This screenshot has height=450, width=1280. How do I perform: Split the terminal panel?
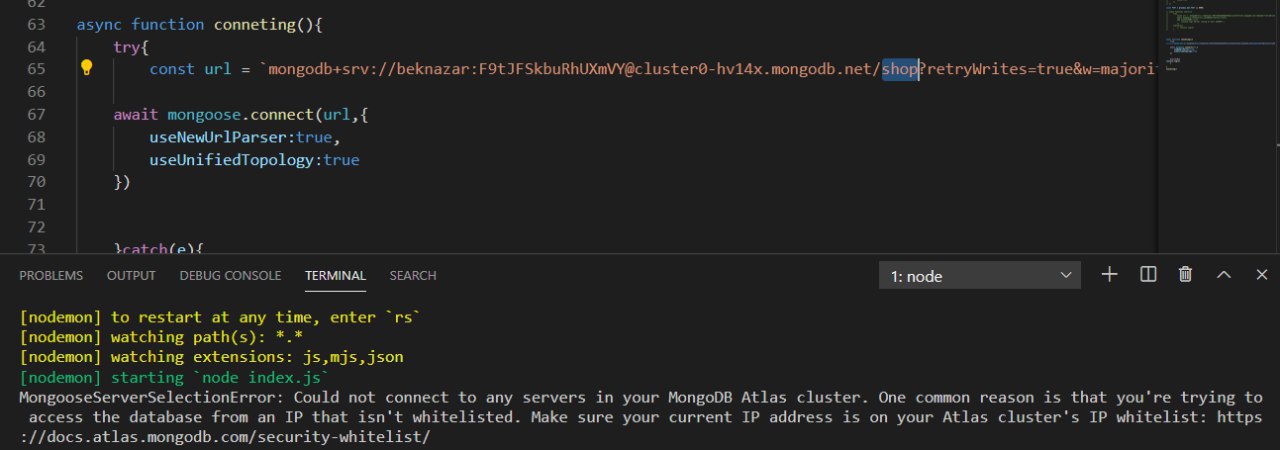1148,274
